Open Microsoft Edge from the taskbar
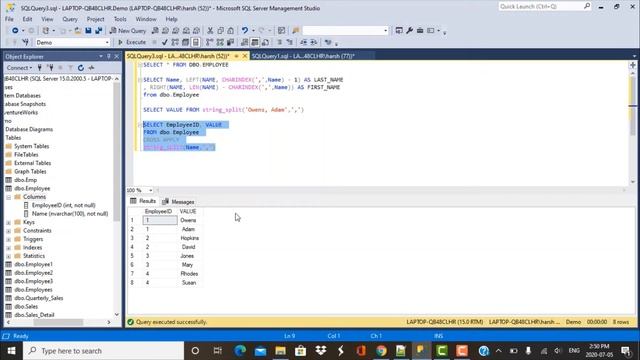Screen dimensions: 640x360 pos(240,351)
